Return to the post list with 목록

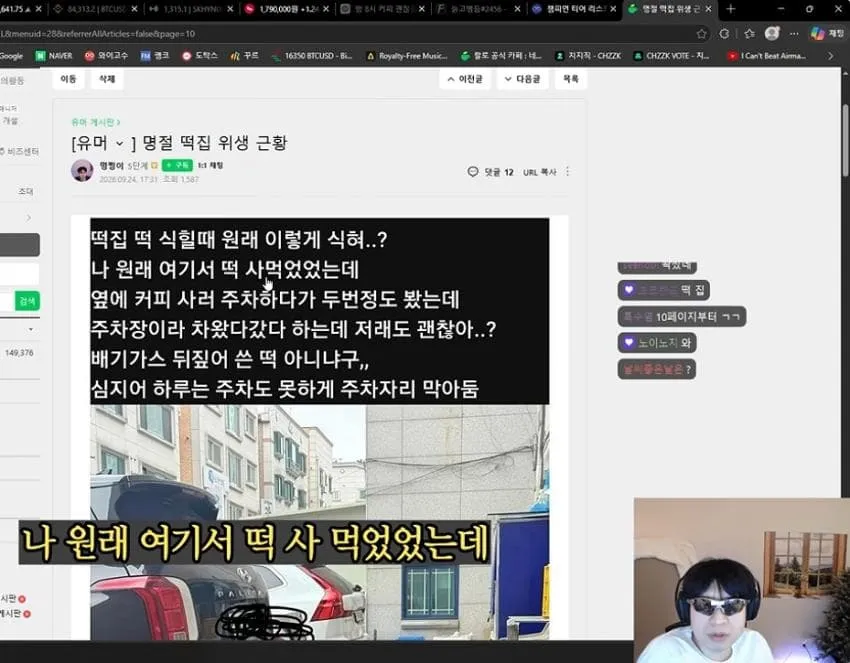(571, 79)
